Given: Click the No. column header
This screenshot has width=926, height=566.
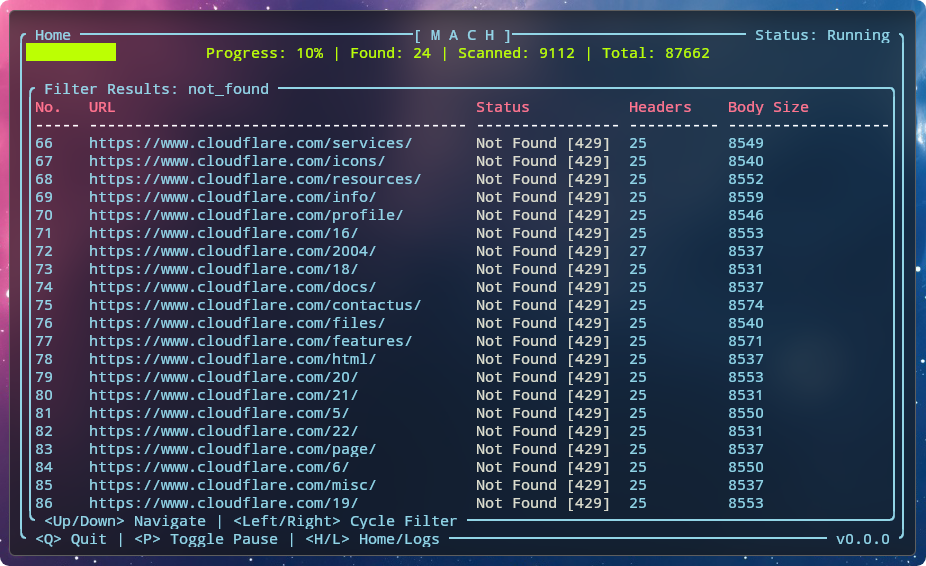Looking at the screenshot, I should [48, 108].
